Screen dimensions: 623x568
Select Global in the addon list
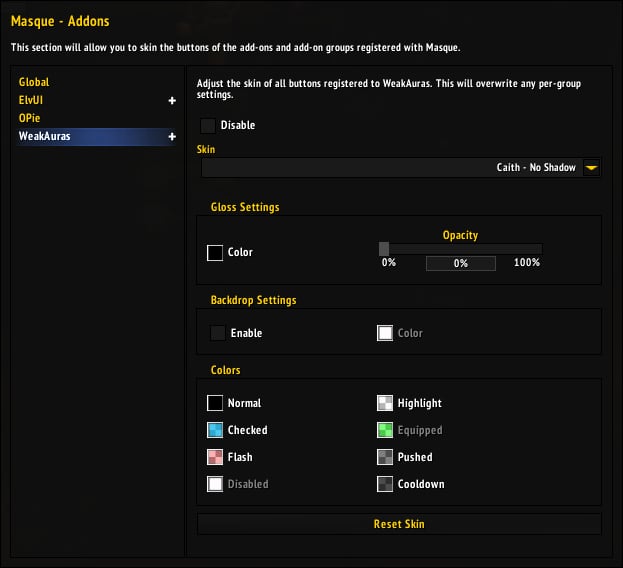(x=34, y=82)
